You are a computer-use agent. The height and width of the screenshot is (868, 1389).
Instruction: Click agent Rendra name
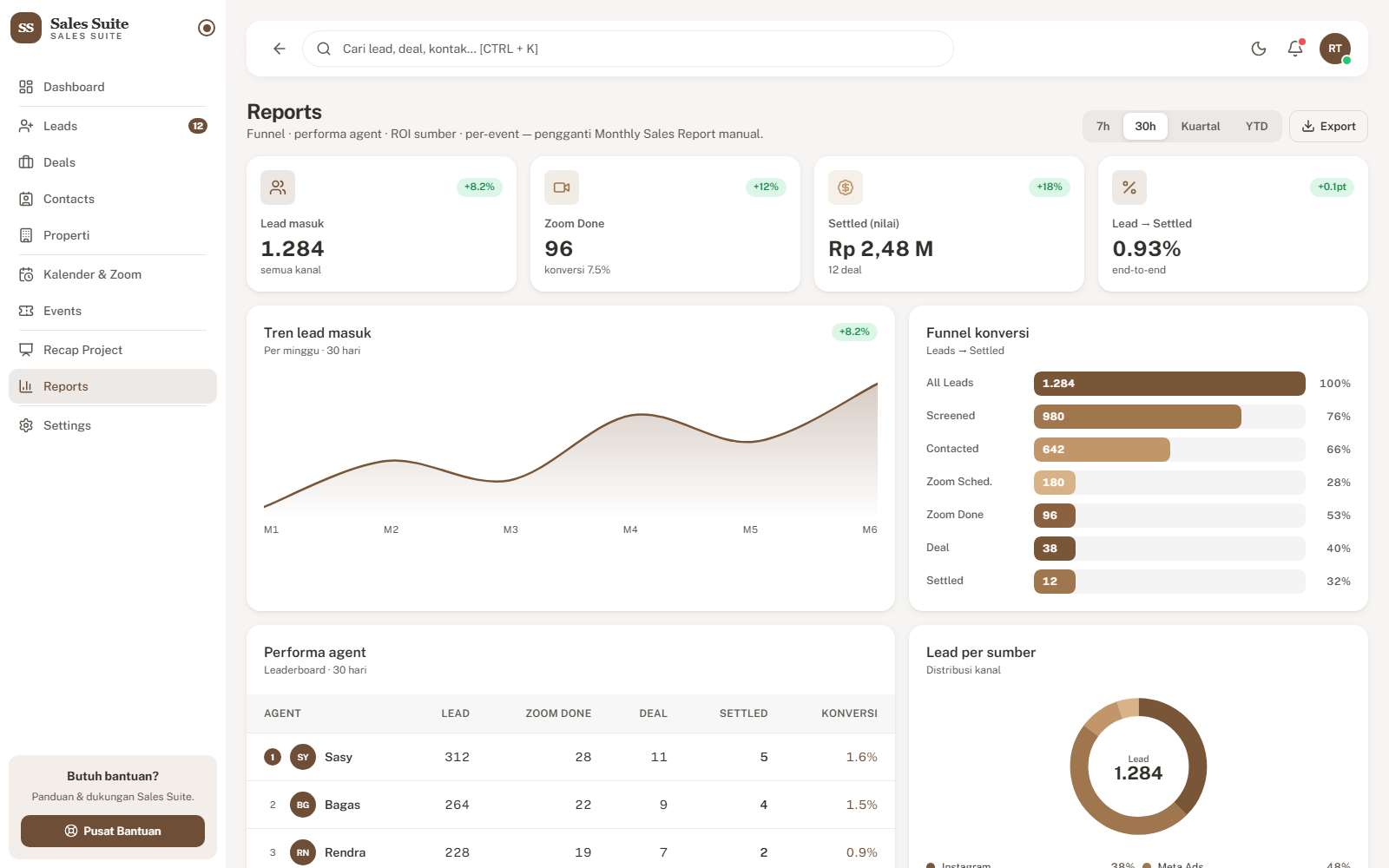pyautogui.click(x=345, y=852)
